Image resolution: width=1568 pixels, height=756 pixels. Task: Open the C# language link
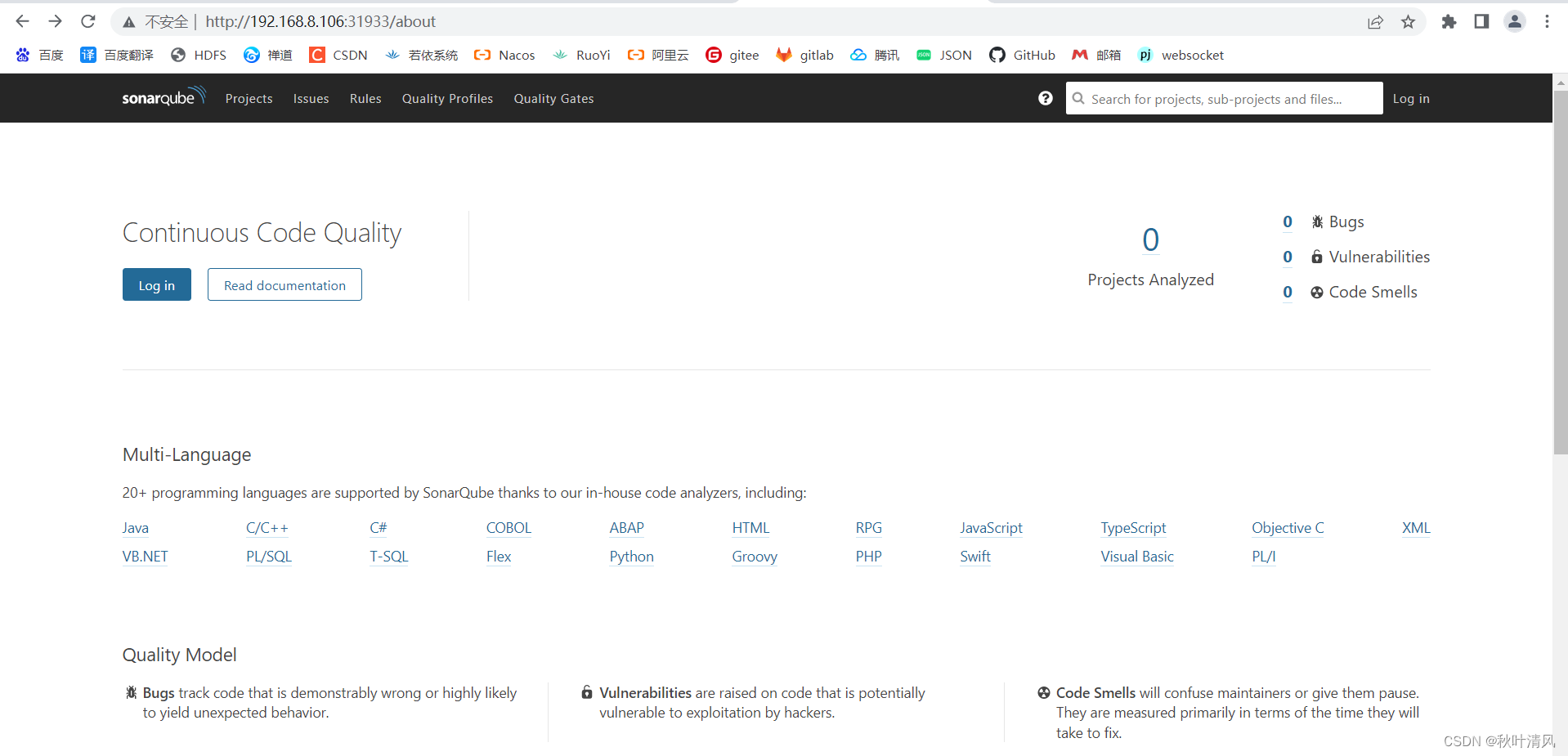[379, 528]
